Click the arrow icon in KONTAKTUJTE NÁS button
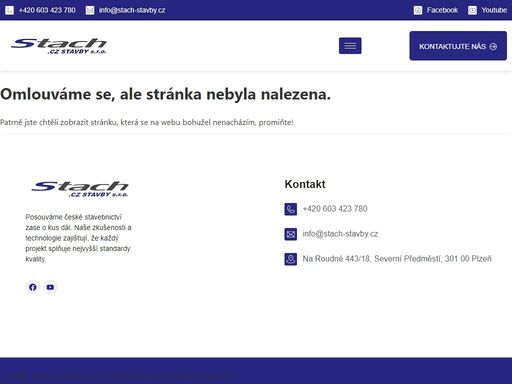Viewport: 512px width, 384px height. point(493,47)
